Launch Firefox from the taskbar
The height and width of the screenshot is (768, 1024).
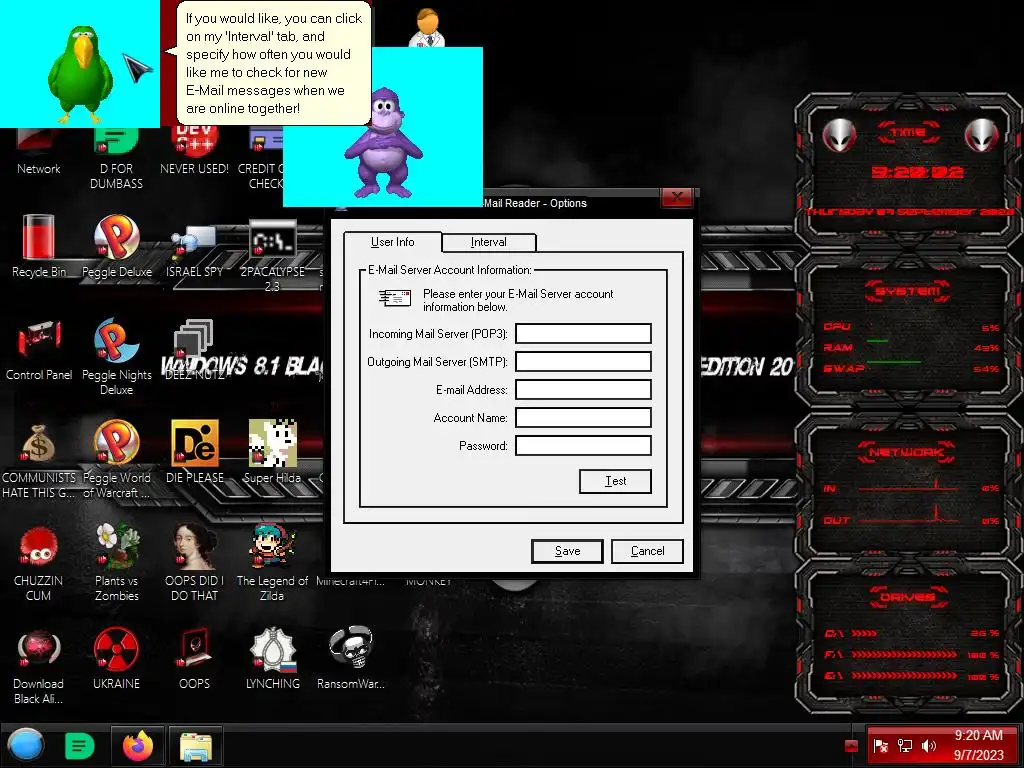pyautogui.click(x=137, y=746)
